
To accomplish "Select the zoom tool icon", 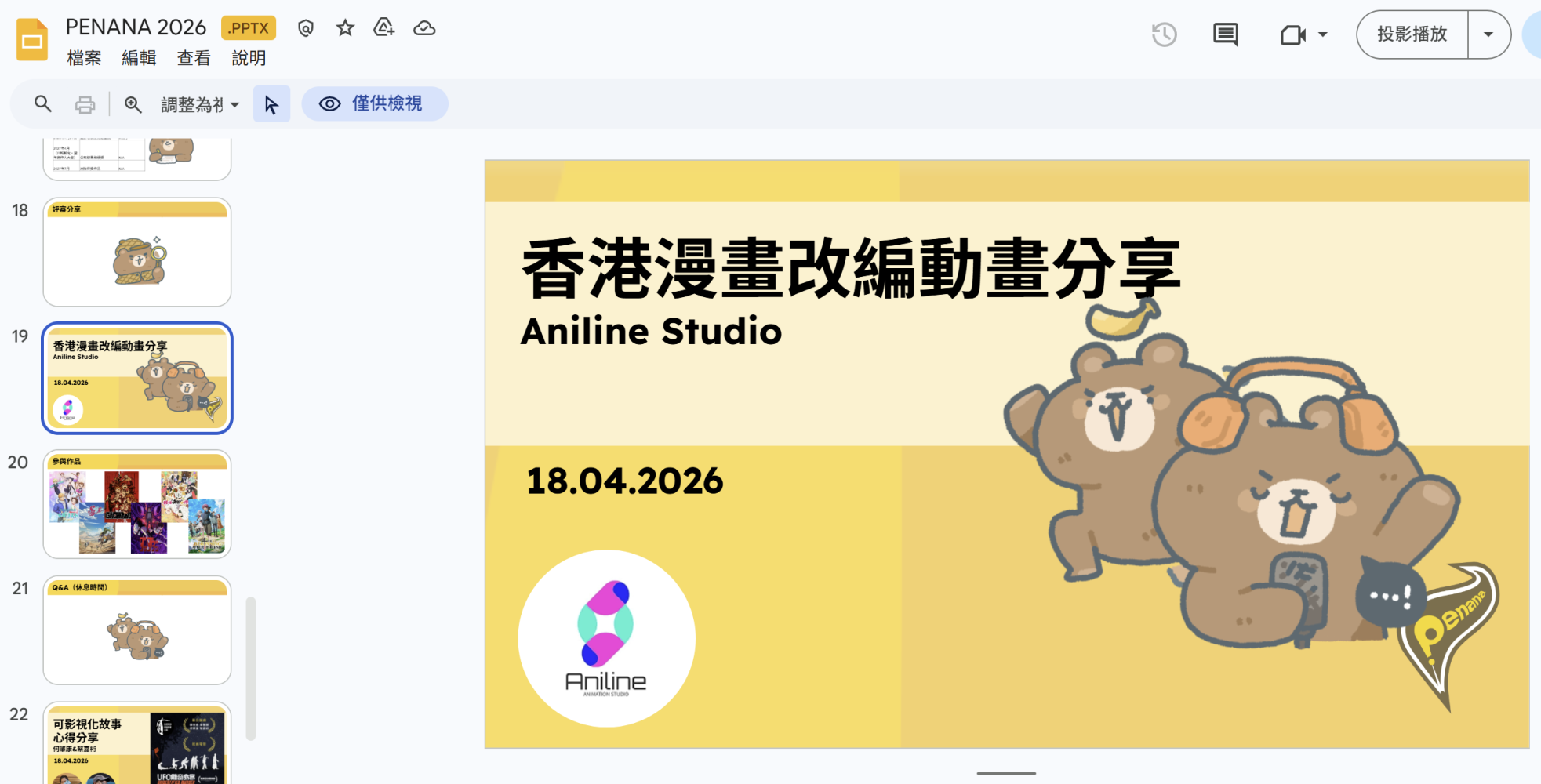I will (133, 104).
